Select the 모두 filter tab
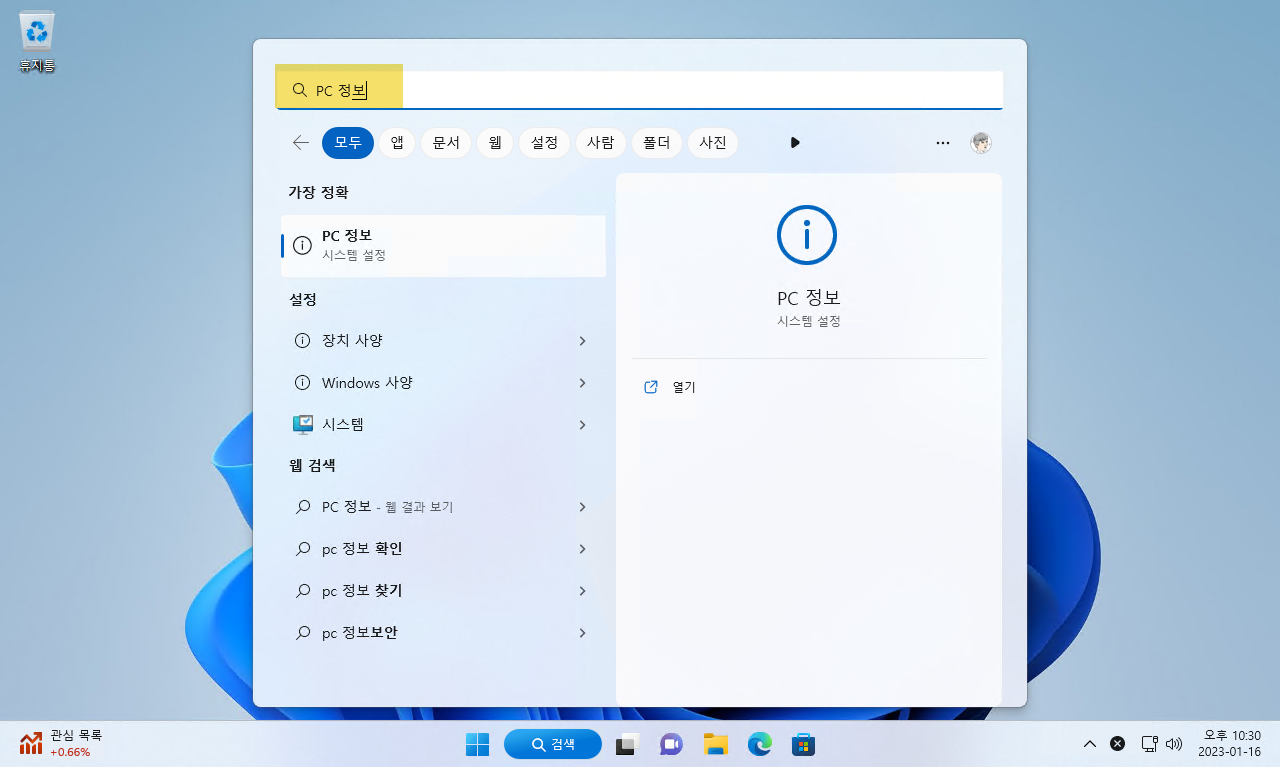The height and width of the screenshot is (767, 1280). coord(348,143)
